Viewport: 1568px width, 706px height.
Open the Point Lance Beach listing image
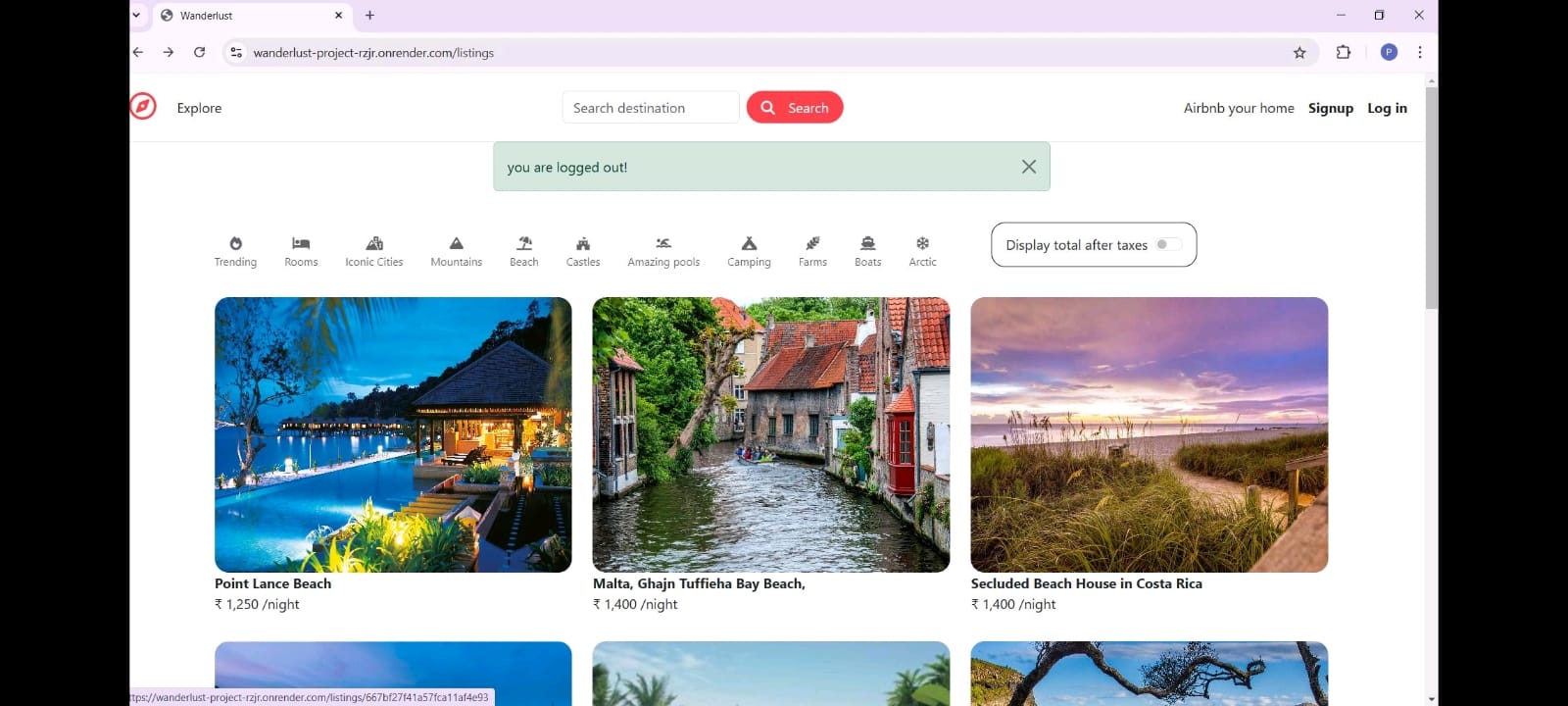393,434
